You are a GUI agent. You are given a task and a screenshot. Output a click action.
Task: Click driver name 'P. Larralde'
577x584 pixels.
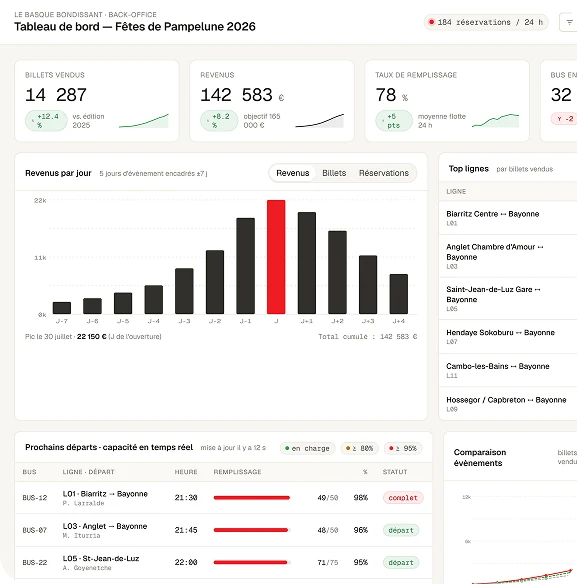coord(83,503)
